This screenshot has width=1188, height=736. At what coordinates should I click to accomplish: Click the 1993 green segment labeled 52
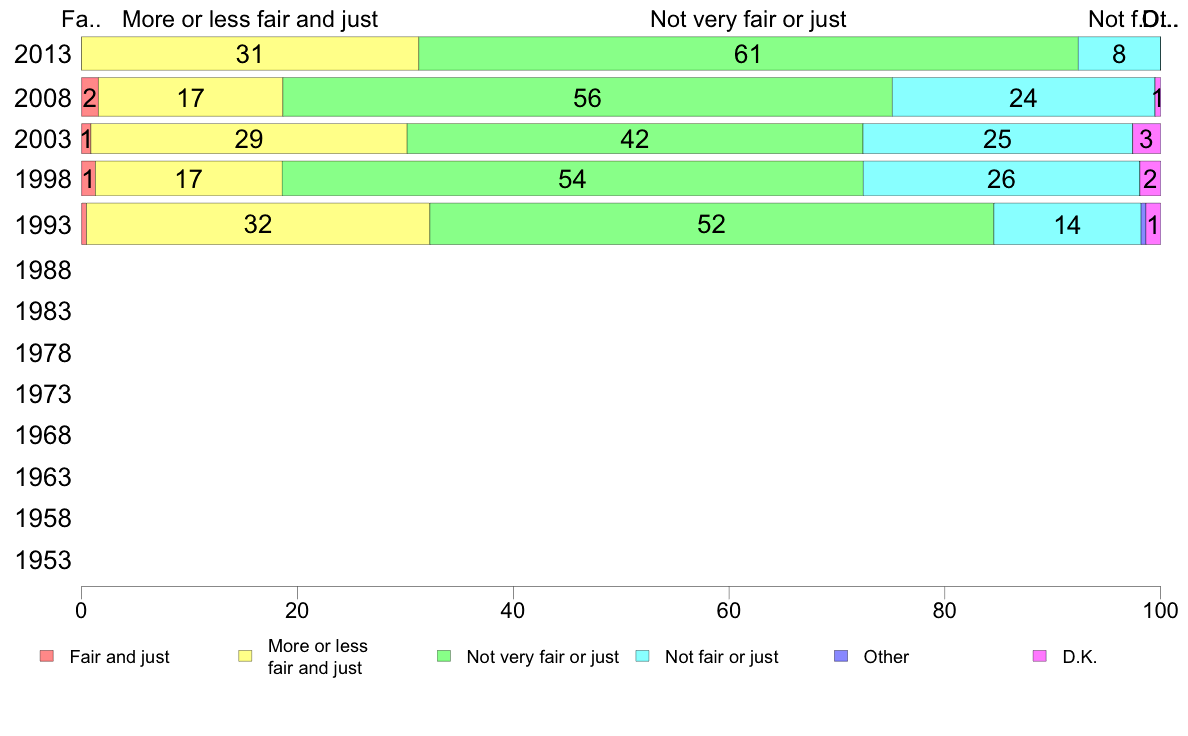point(711,224)
